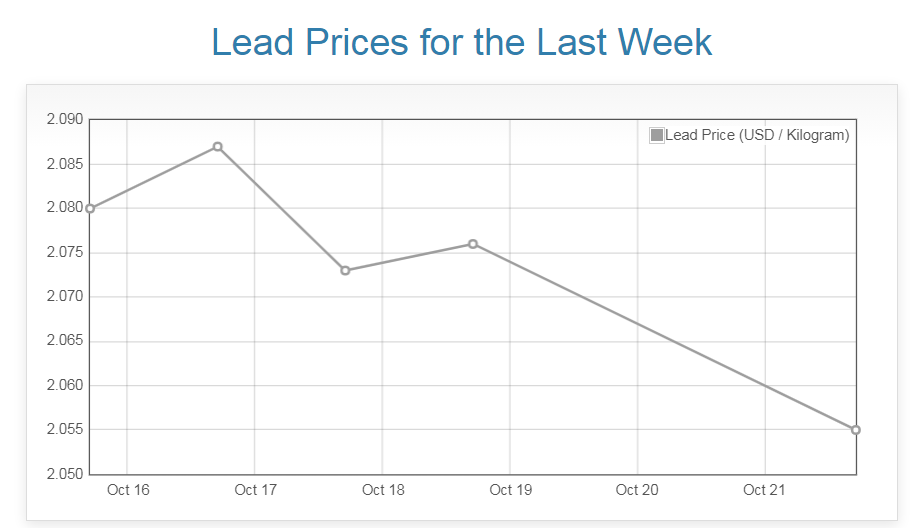Click the 2.070 y-axis label
917x528 pixels.
[65, 297]
